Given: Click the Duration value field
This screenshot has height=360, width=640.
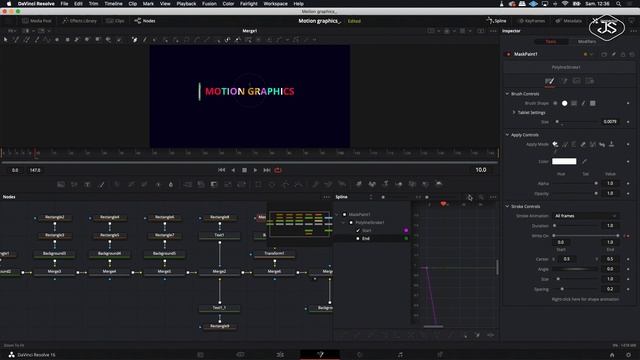Looking at the screenshot, I should 610,226.
